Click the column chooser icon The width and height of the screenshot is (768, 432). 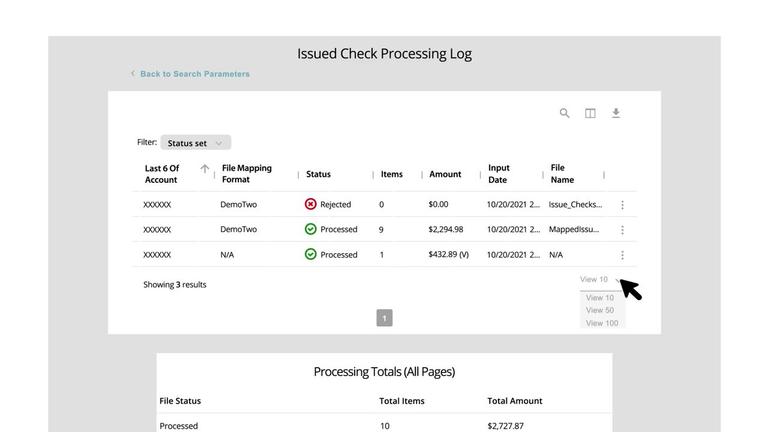[x=590, y=113]
